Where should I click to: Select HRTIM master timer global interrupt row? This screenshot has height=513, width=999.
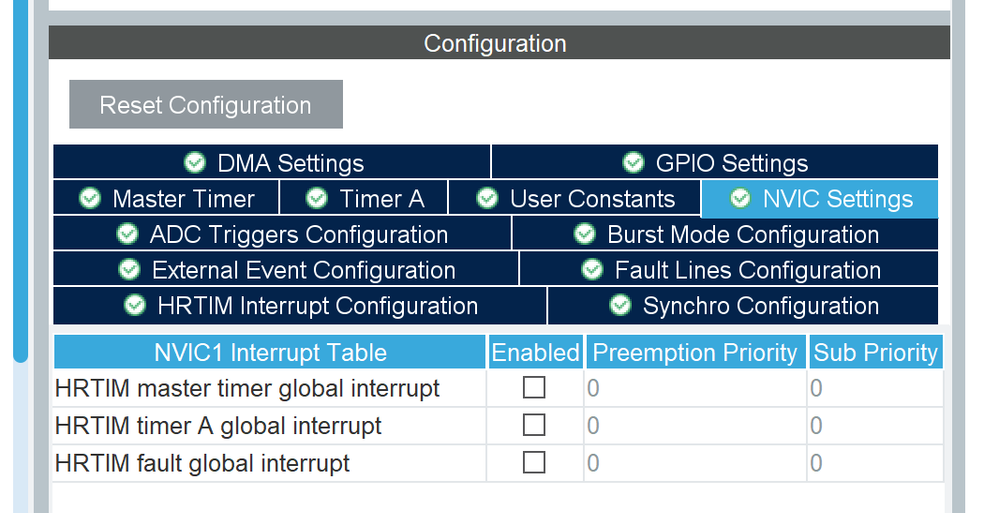498,388
